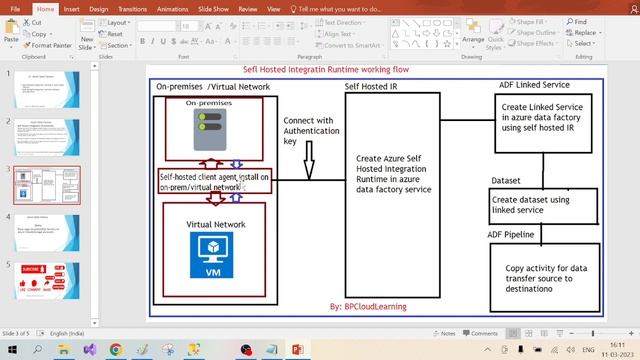Open Quick Styles gallery
Screen dimensions: 640x360
tap(495, 35)
